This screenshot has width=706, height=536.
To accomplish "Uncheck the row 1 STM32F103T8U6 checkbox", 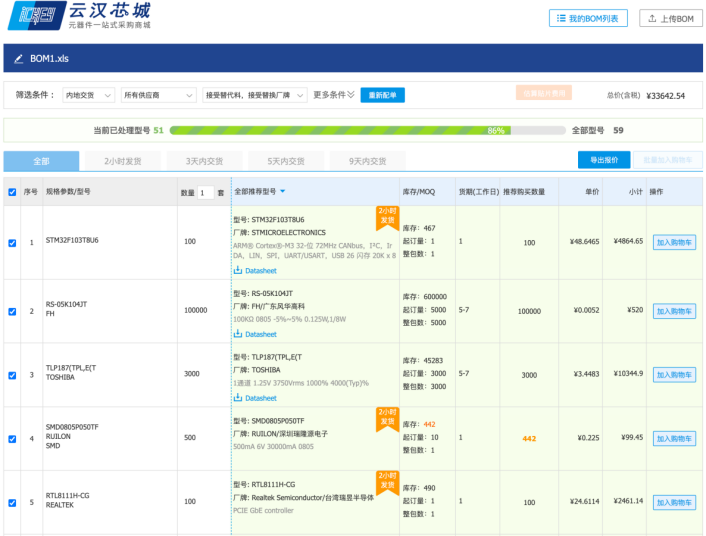I will [x=12, y=242].
